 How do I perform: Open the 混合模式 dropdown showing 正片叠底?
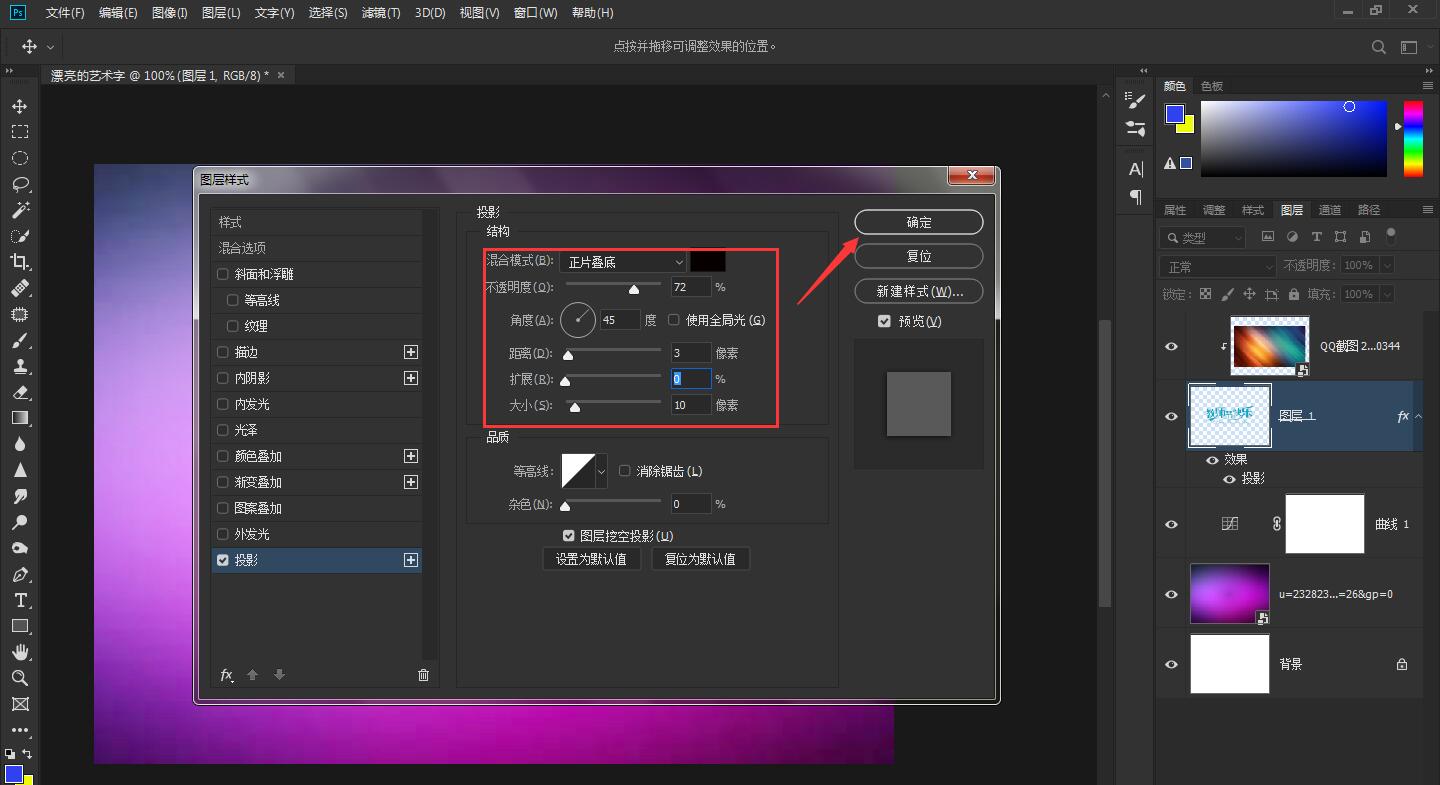pos(622,261)
